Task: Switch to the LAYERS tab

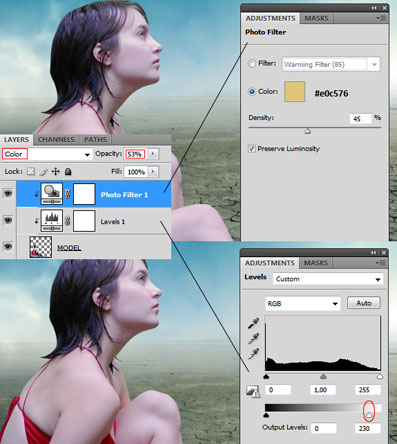Action: pos(16,140)
